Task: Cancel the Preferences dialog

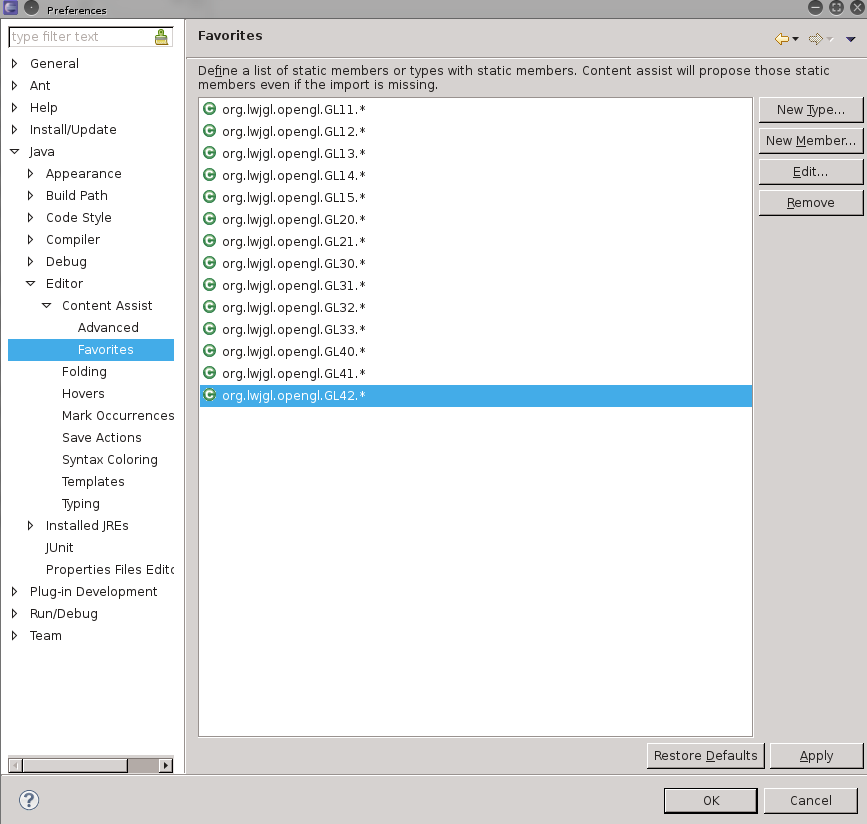Action: (x=811, y=800)
